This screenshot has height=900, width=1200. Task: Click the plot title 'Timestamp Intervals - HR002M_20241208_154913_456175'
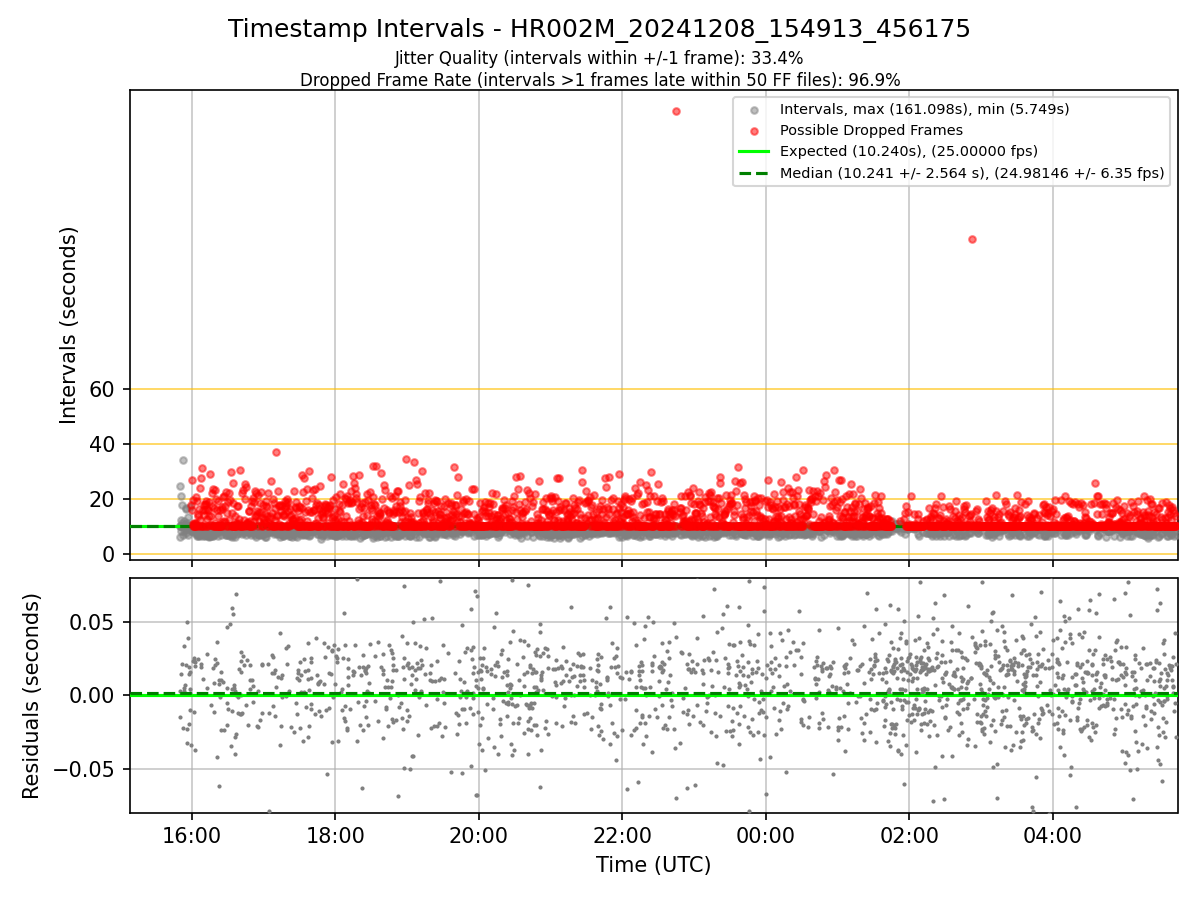599,29
